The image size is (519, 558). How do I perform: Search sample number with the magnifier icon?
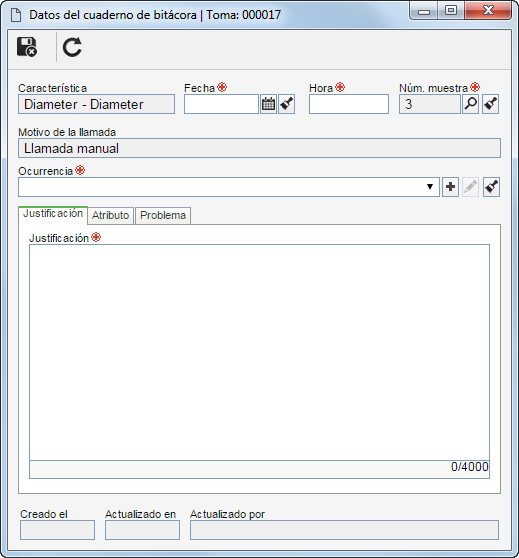tap(470, 104)
